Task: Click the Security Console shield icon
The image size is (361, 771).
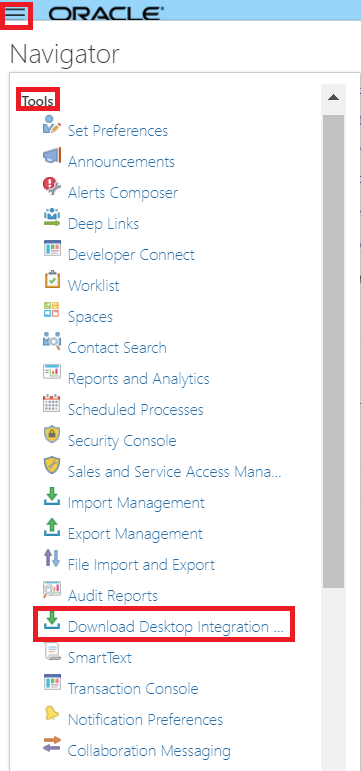Action: [52, 435]
